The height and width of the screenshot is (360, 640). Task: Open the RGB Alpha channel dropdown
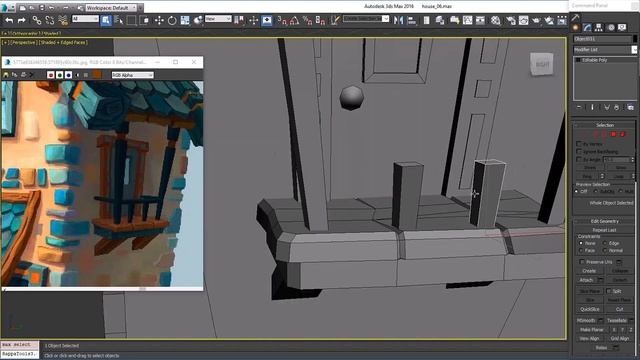tap(133, 75)
